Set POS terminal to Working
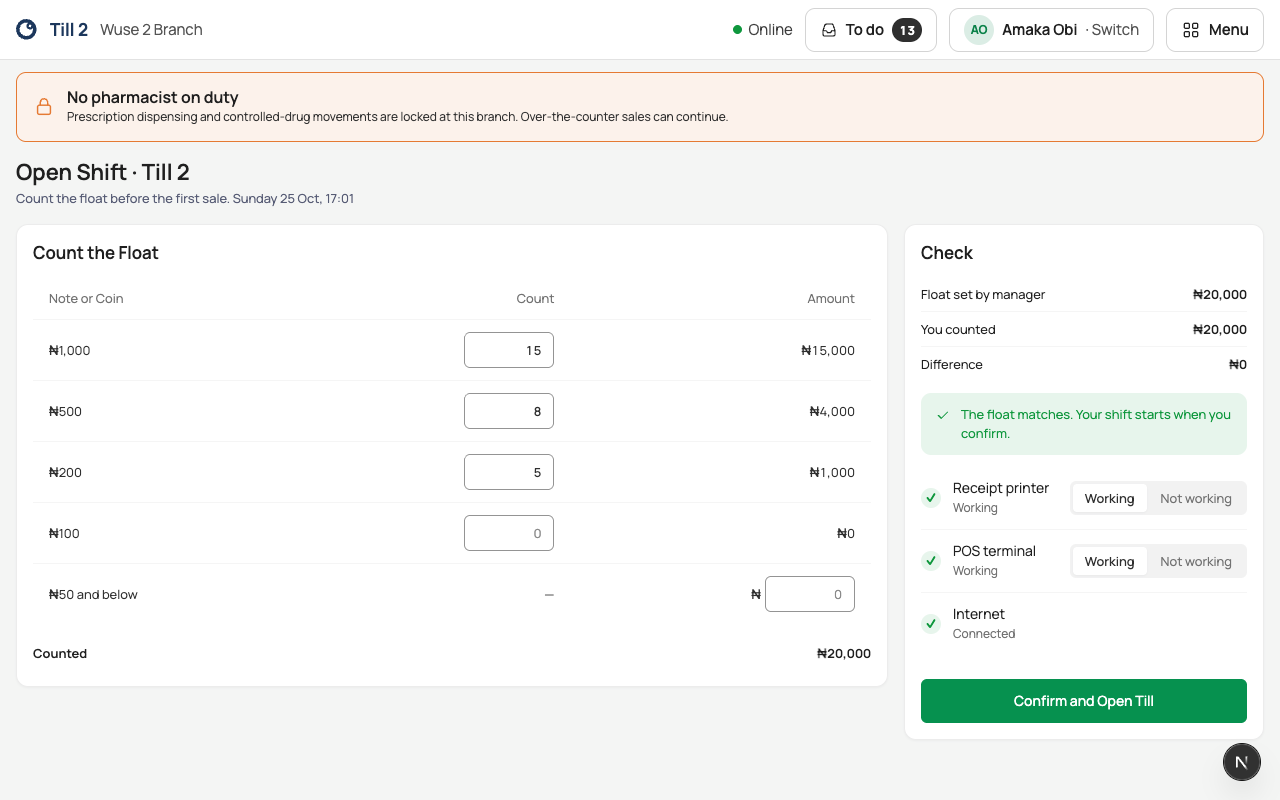This screenshot has height=800, width=1280. tap(1110, 561)
